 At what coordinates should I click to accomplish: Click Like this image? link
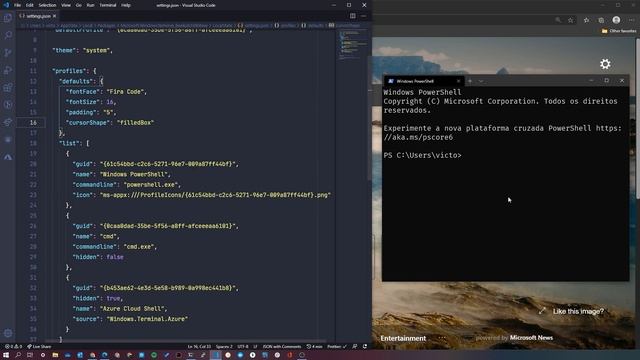pyautogui.click(x=578, y=311)
